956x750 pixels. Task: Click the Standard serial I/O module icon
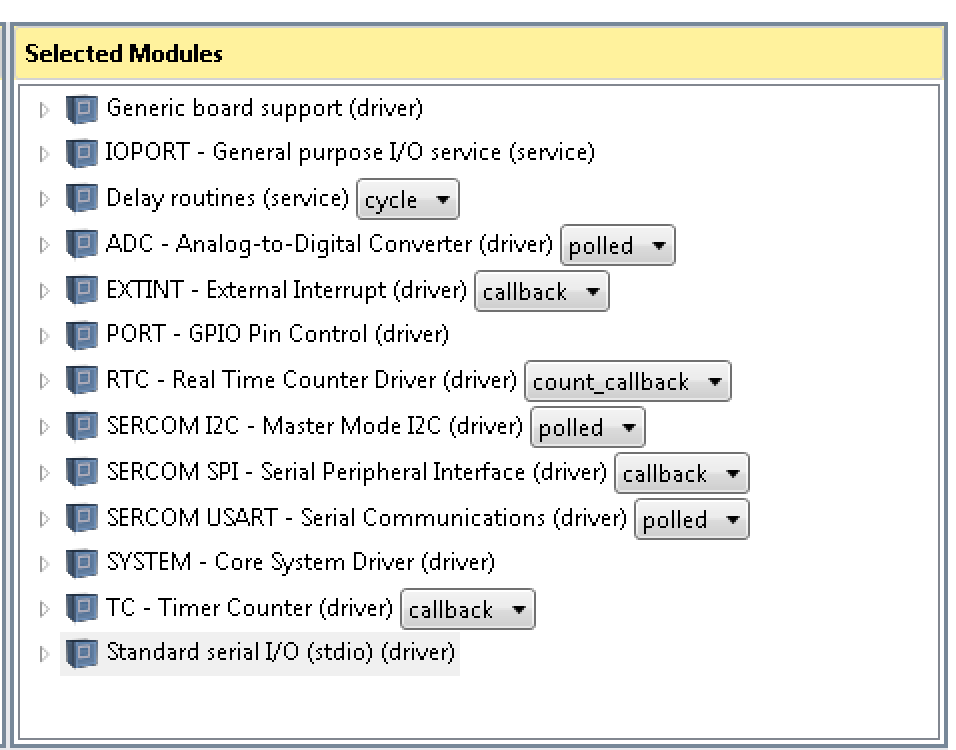coord(82,653)
